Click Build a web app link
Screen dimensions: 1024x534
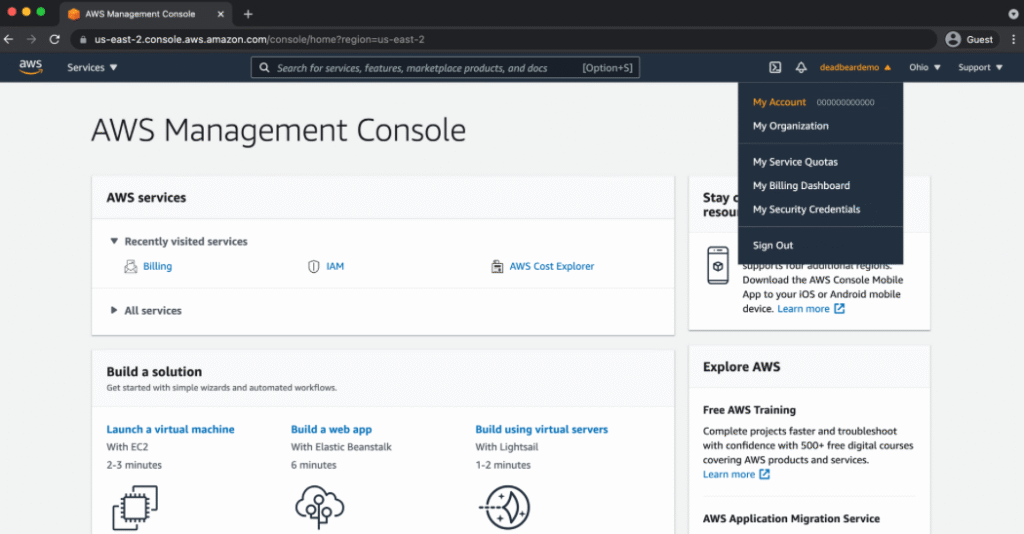click(x=331, y=429)
